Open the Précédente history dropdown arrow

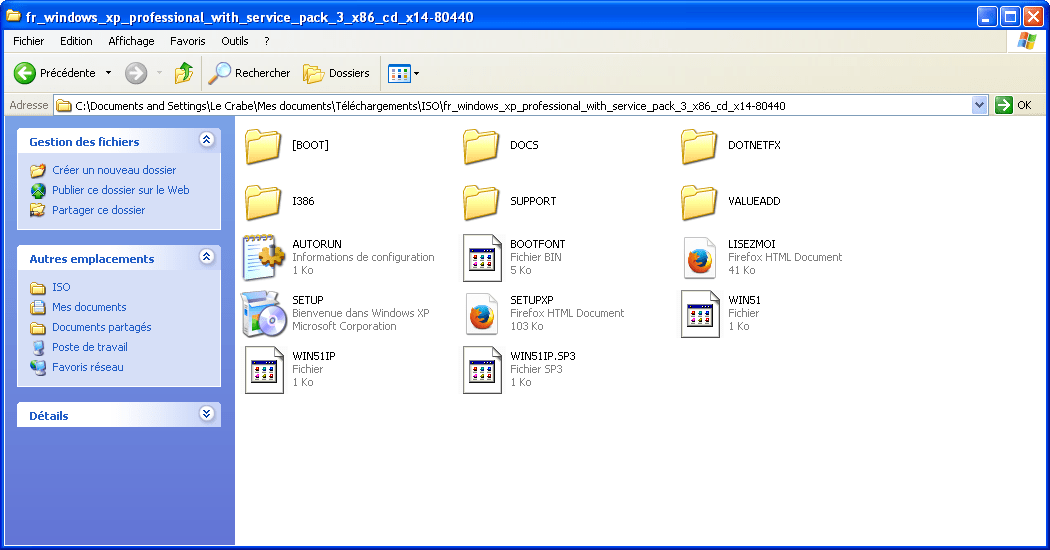[108, 73]
